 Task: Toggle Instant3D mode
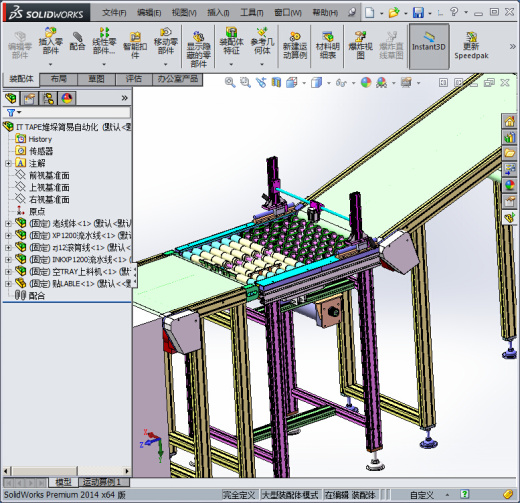point(429,46)
